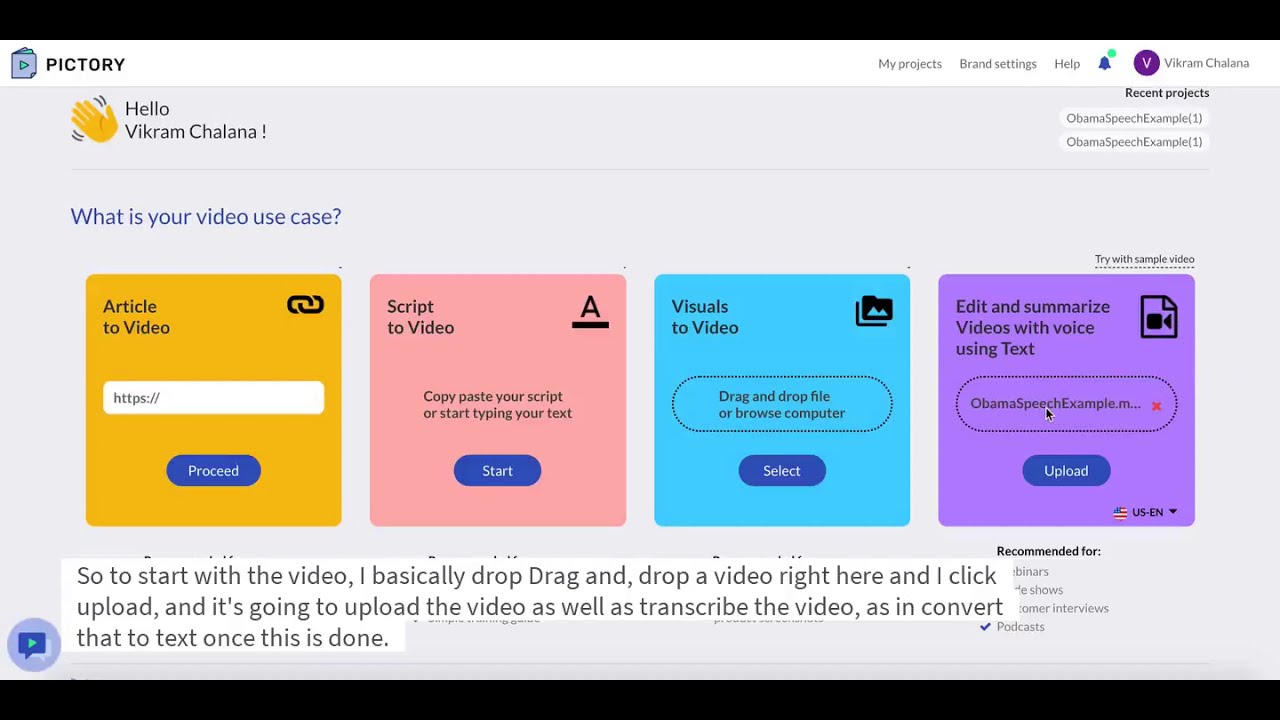Click the Hello Vikram Chalana greeting
This screenshot has height=720, width=1280.
pos(195,120)
